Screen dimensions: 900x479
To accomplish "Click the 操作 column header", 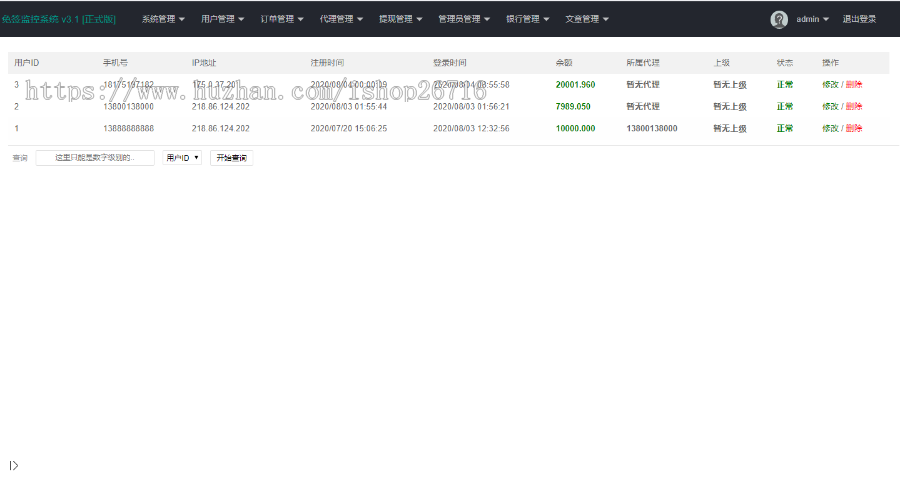I will 830,63.
